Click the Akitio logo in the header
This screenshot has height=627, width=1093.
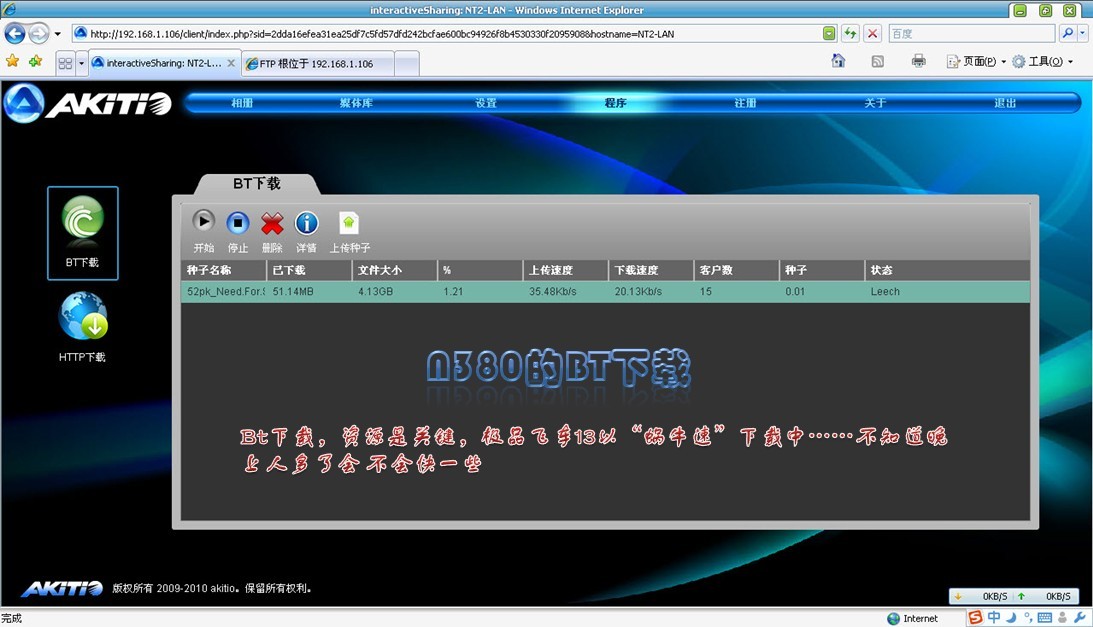click(x=88, y=104)
